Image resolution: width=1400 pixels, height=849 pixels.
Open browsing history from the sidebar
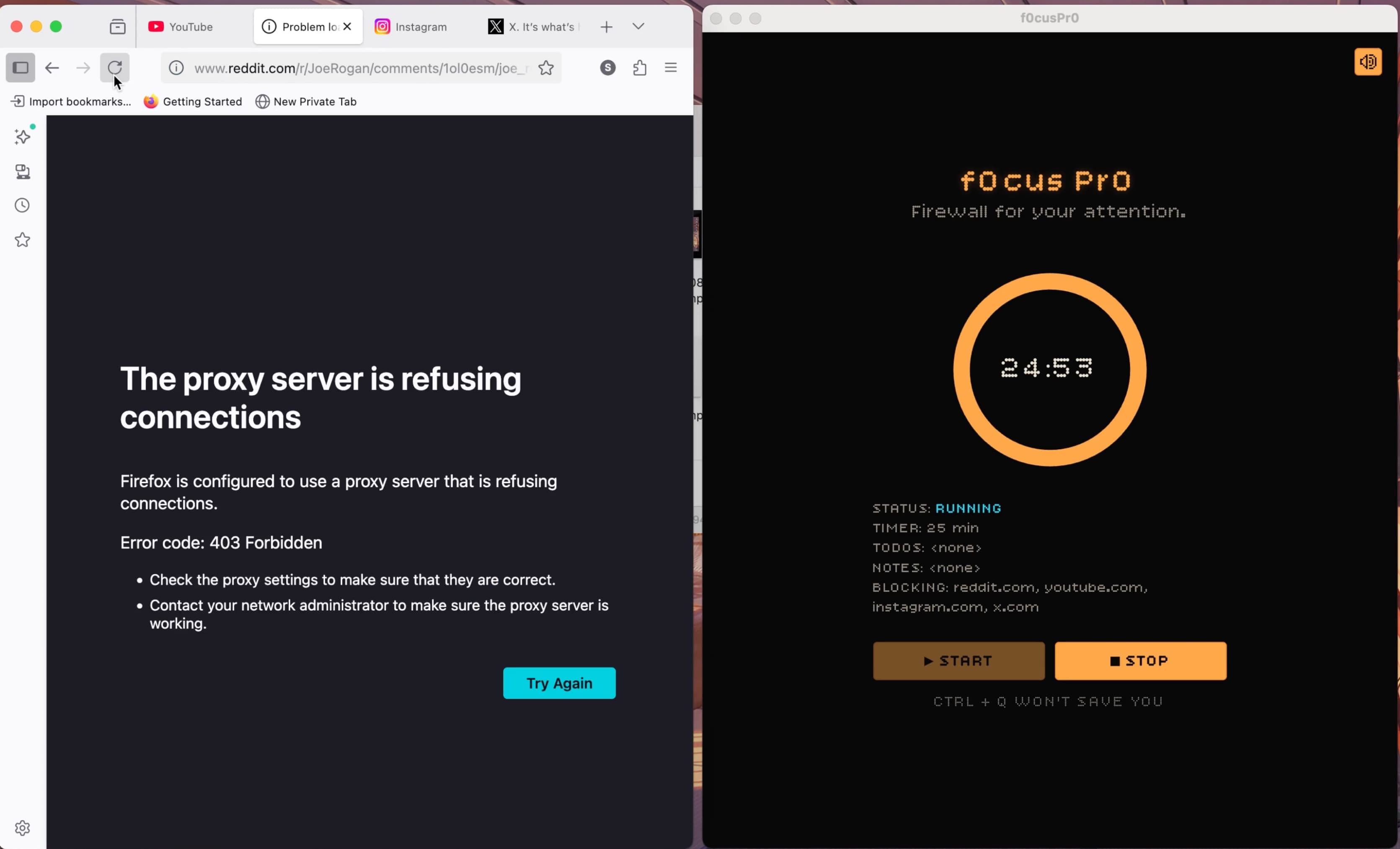point(22,205)
